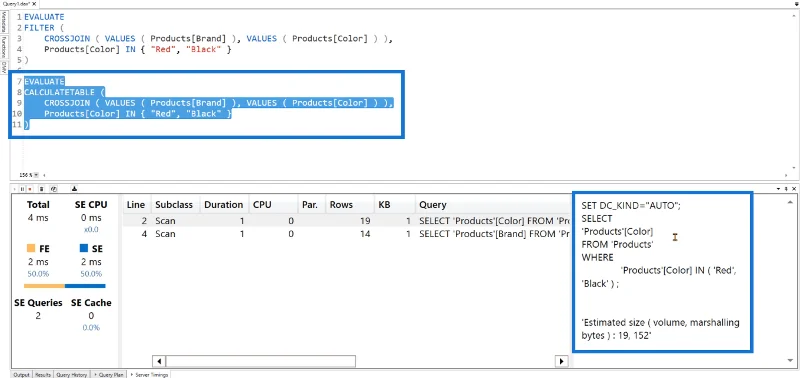Click EVALUATE on editor line 1
Screen dimensions: 800x378
pos(44,17)
